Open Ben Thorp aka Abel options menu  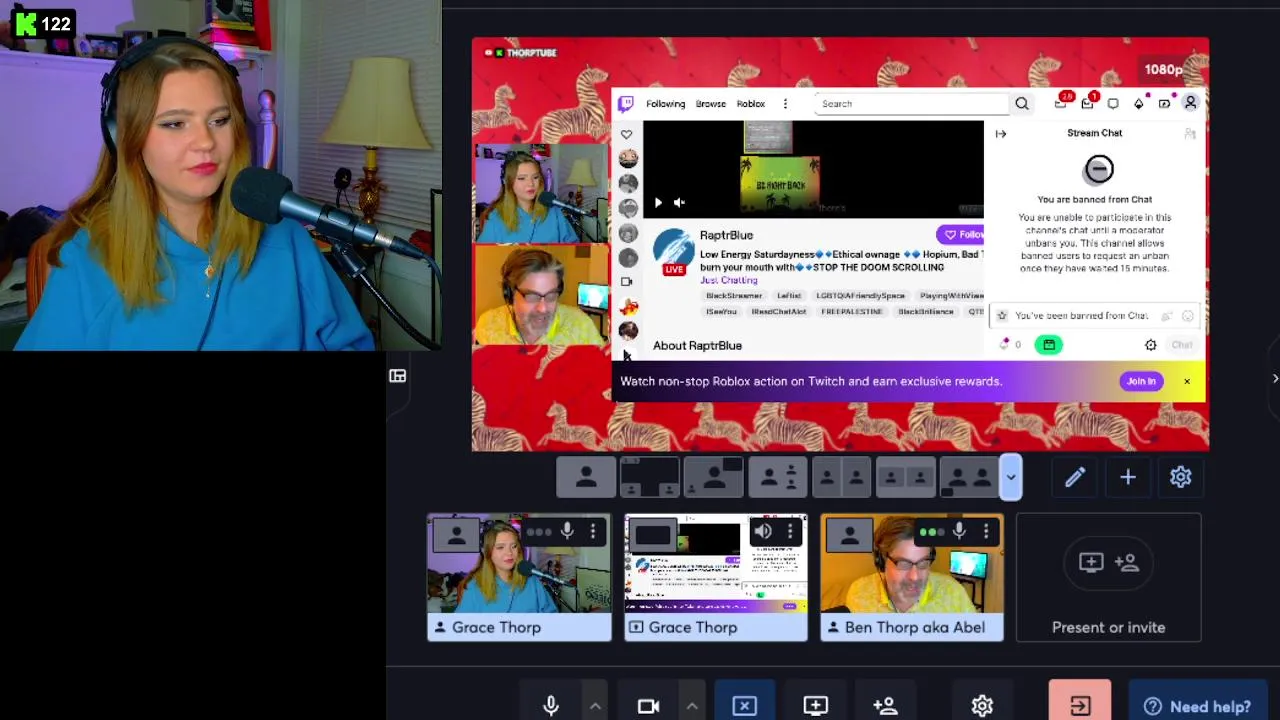pyautogui.click(x=986, y=531)
